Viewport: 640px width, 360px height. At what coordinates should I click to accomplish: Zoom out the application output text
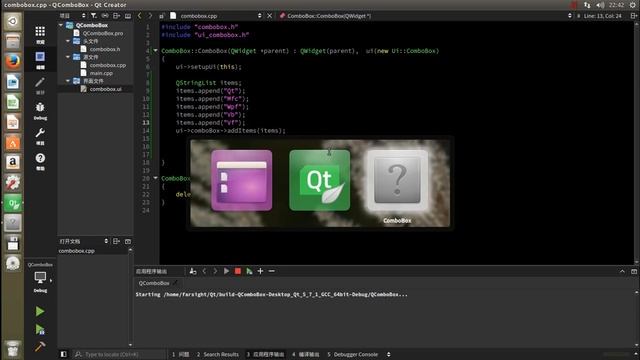click(x=271, y=271)
